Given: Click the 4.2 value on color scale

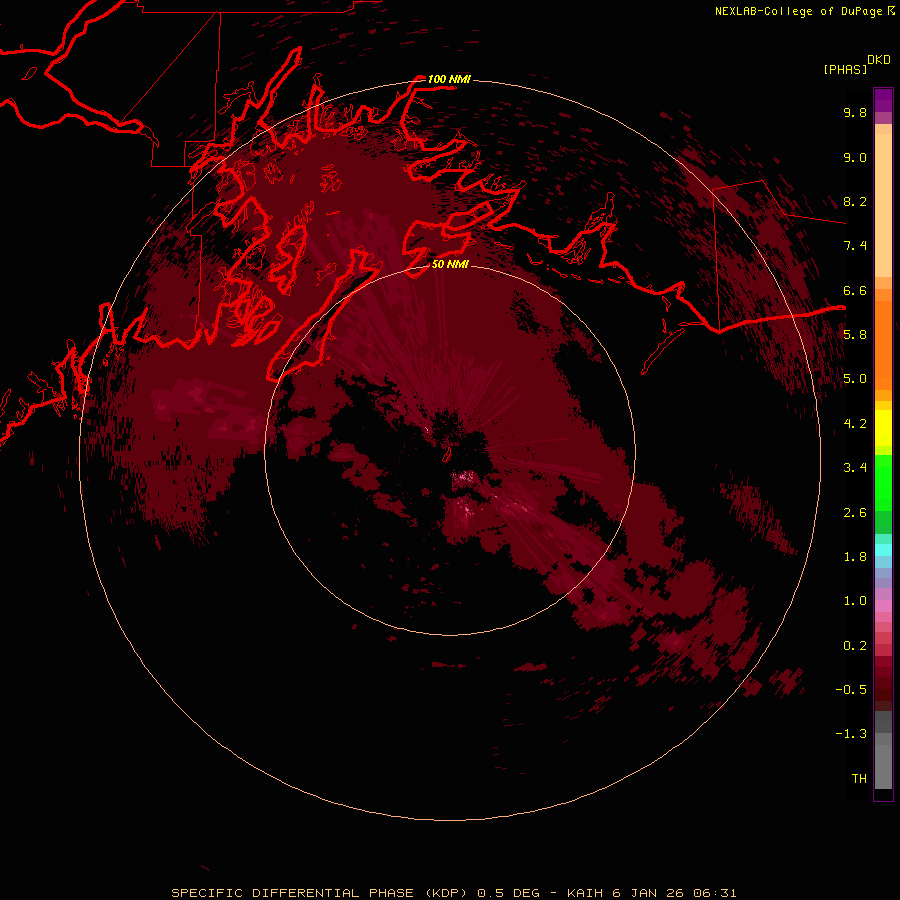Looking at the screenshot, I should 855,424.
